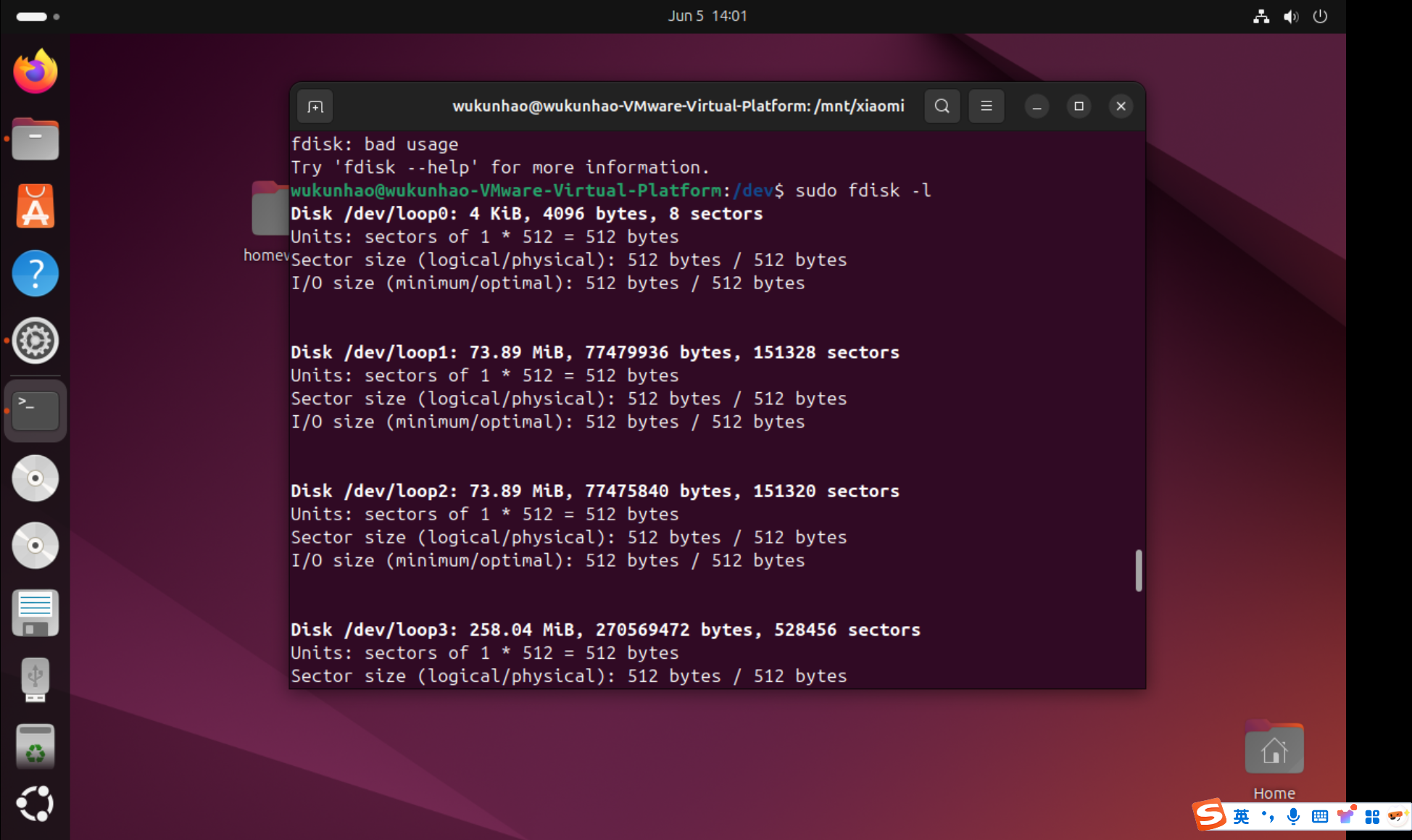Show applications with Ubuntu logo button

(35, 804)
